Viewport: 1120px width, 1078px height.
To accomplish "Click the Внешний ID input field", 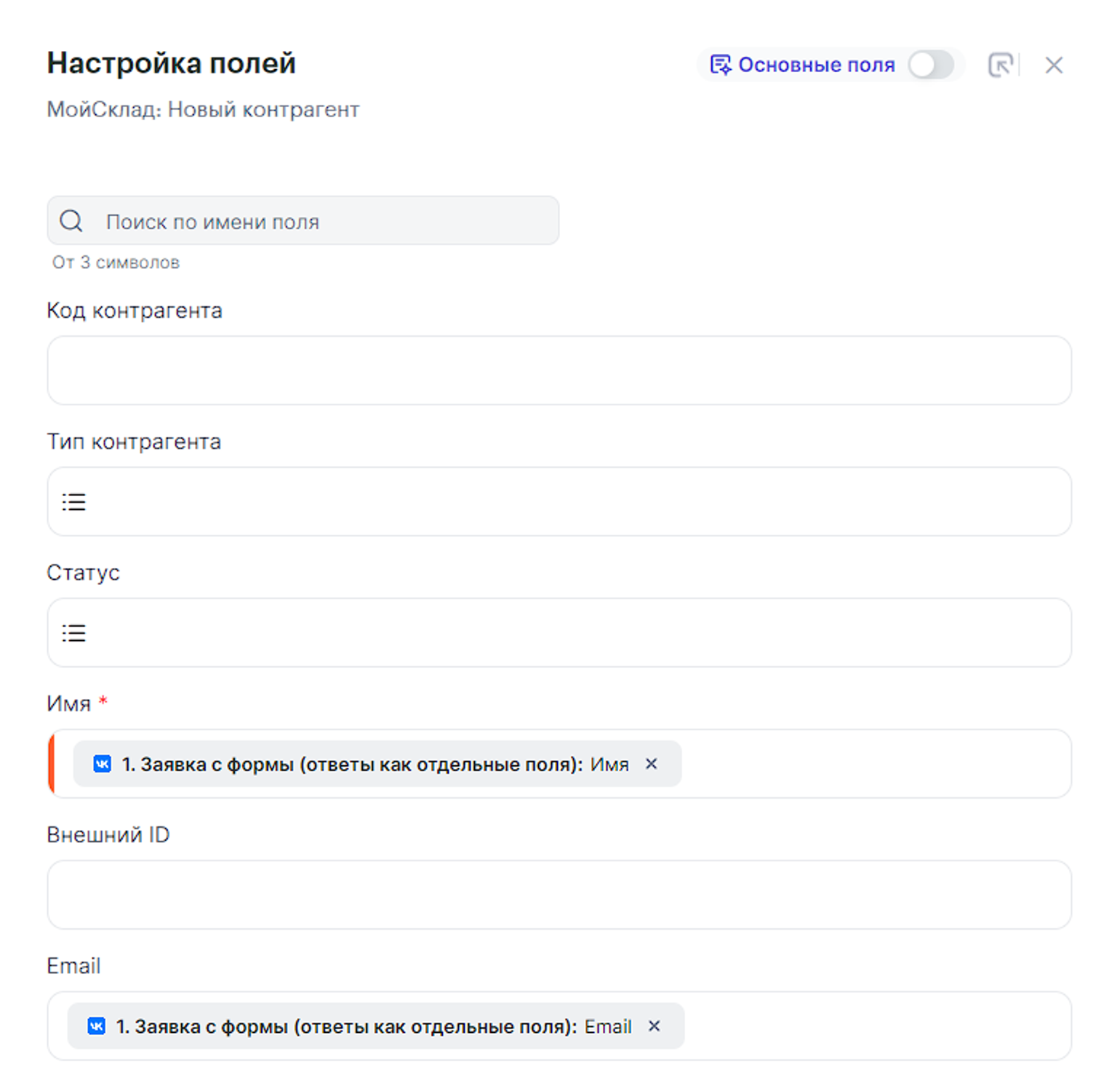I will tap(559, 895).
